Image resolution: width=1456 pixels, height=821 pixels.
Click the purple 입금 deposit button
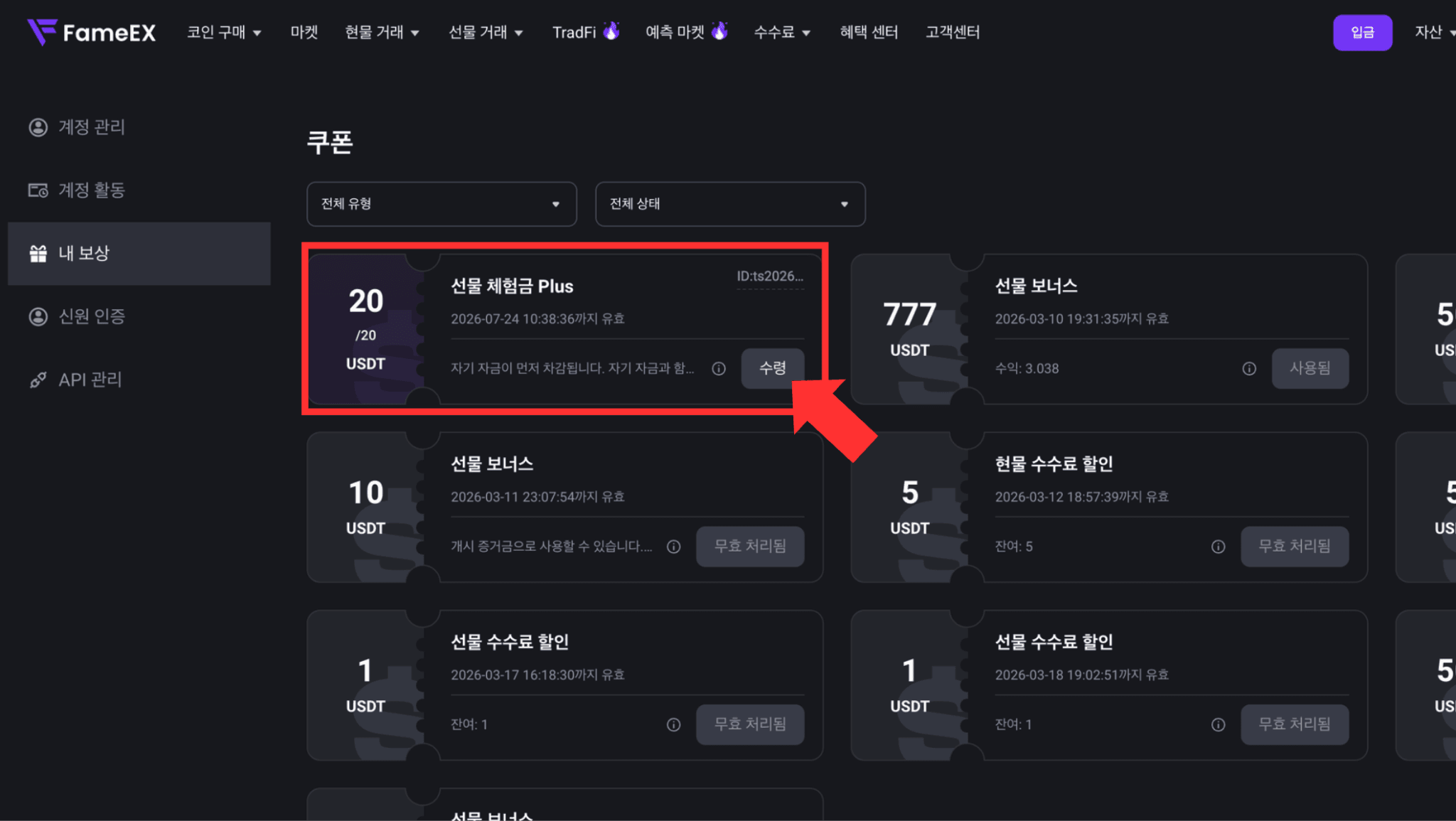pos(1362,32)
